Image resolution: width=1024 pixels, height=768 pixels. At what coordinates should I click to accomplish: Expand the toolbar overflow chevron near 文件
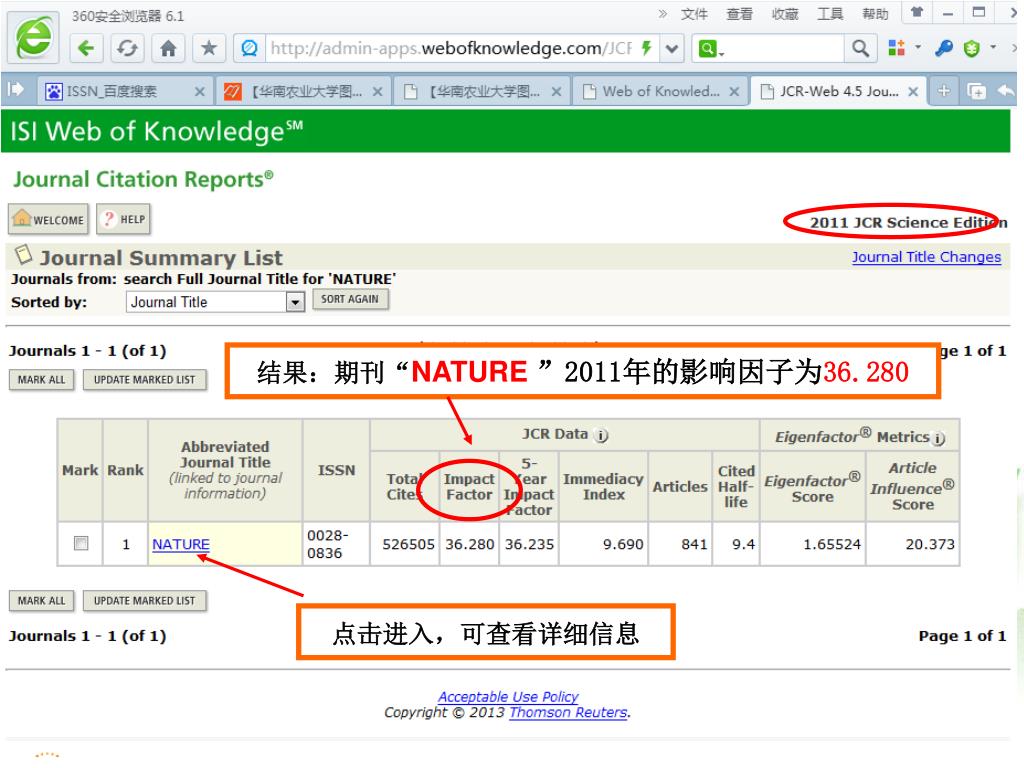point(663,14)
